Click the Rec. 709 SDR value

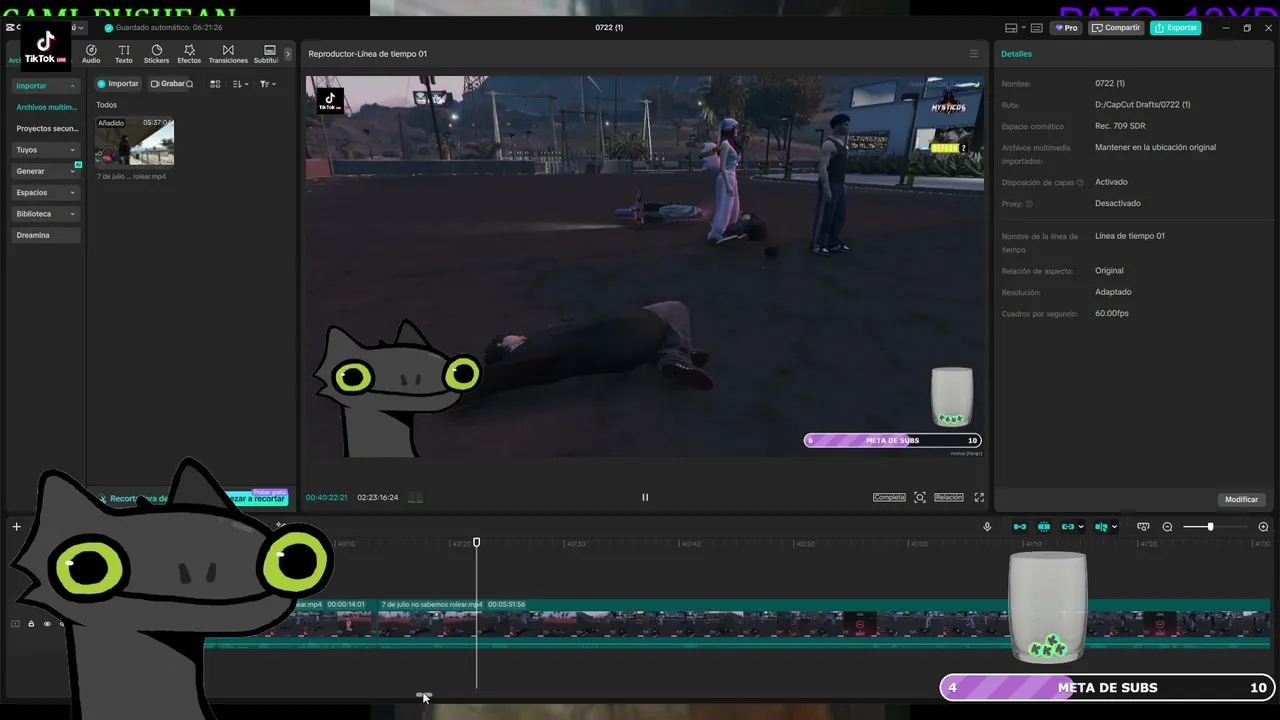(x=1120, y=126)
